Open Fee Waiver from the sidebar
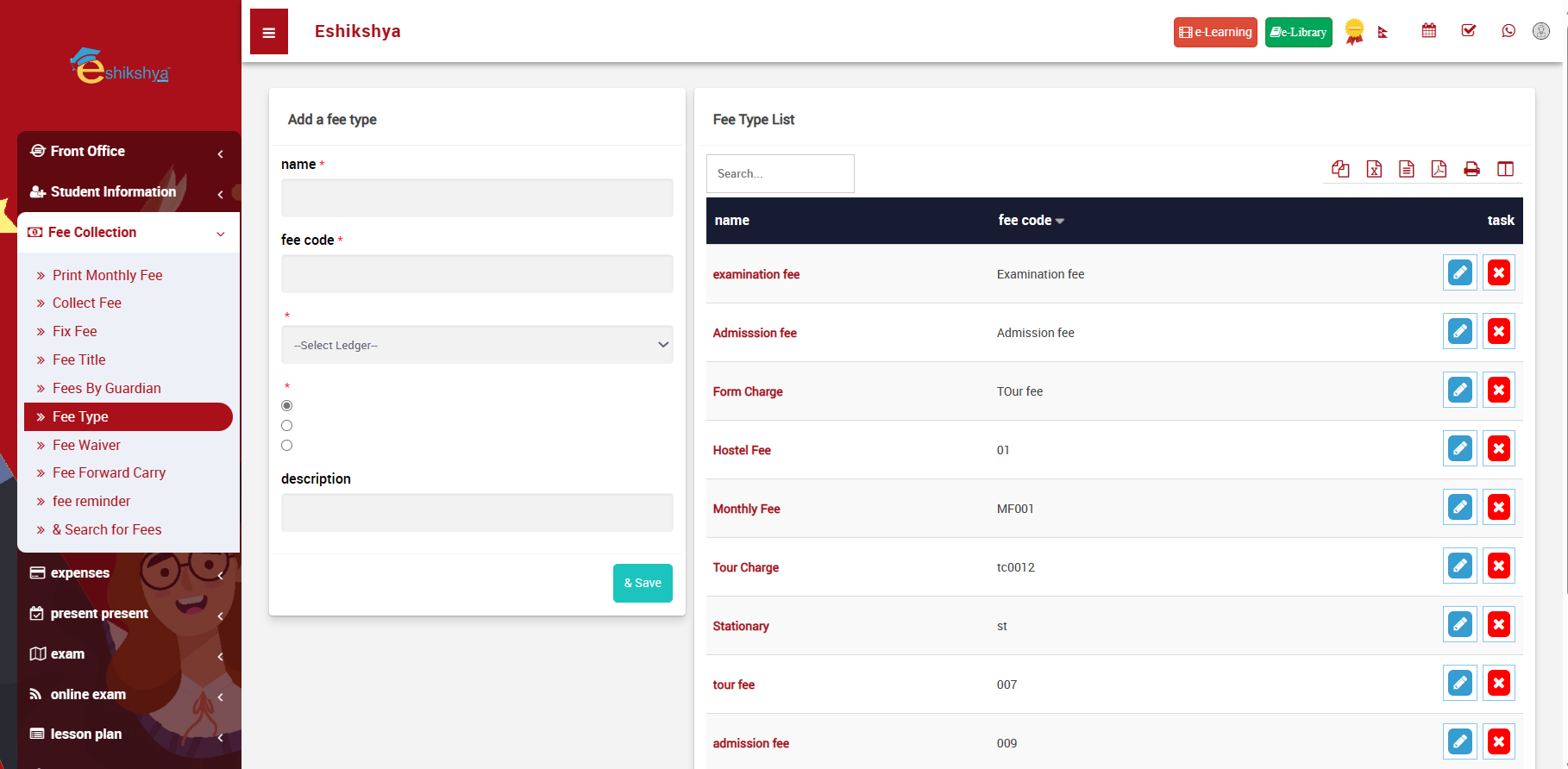 (x=86, y=445)
